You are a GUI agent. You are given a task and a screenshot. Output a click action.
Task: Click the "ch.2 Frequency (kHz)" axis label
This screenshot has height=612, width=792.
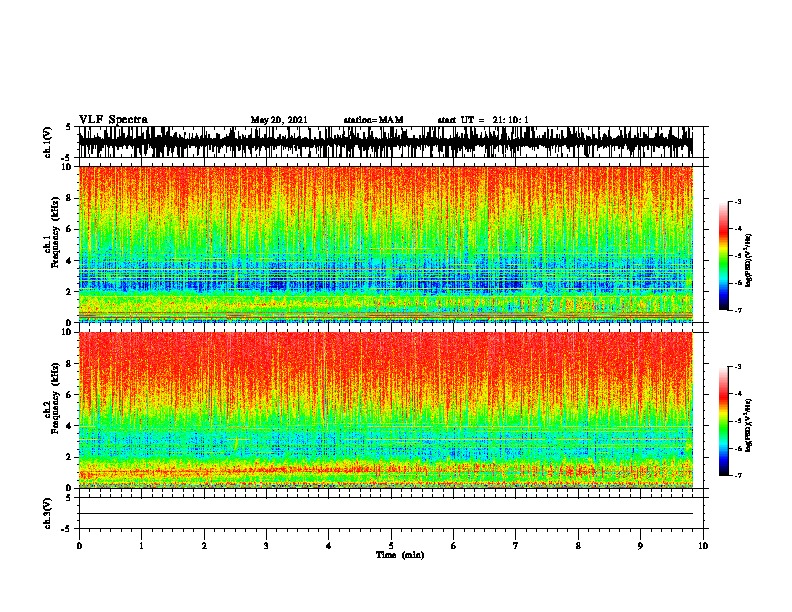coord(51,398)
